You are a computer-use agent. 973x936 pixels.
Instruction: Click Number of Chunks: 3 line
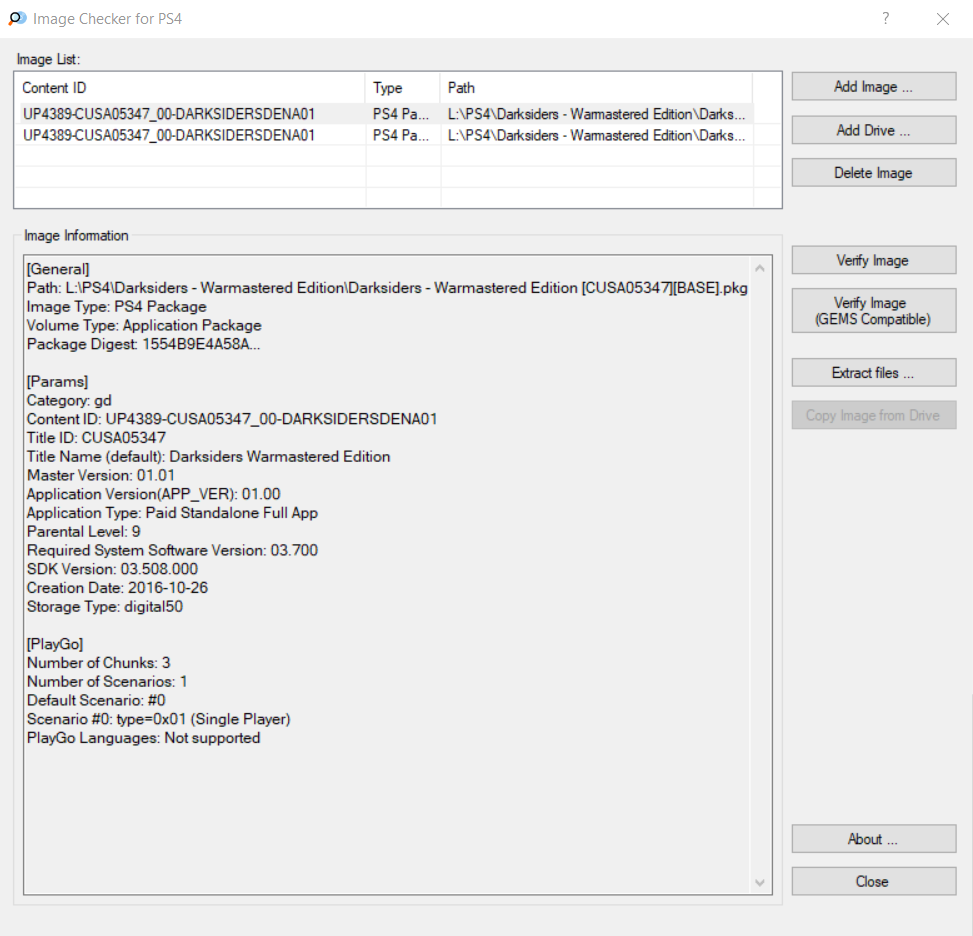click(x=99, y=663)
